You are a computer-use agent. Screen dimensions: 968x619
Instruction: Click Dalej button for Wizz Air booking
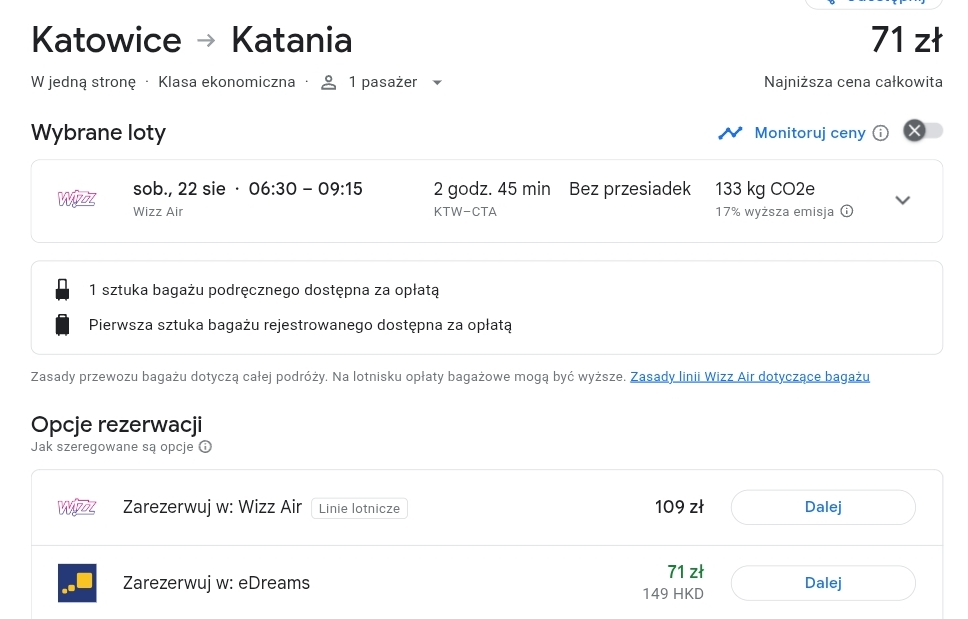click(x=823, y=507)
